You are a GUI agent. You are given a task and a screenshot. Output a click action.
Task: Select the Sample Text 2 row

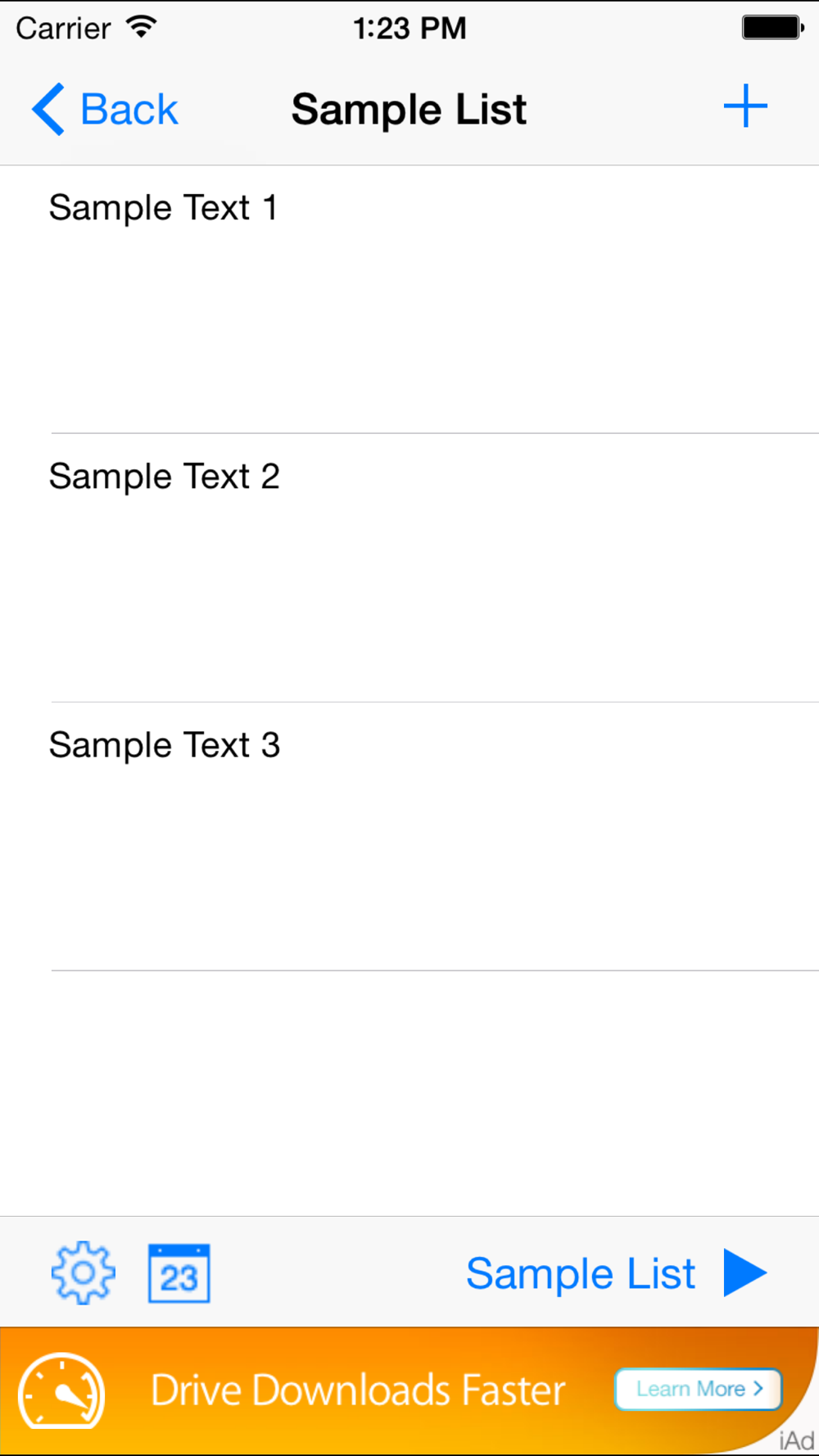click(x=409, y=567)
